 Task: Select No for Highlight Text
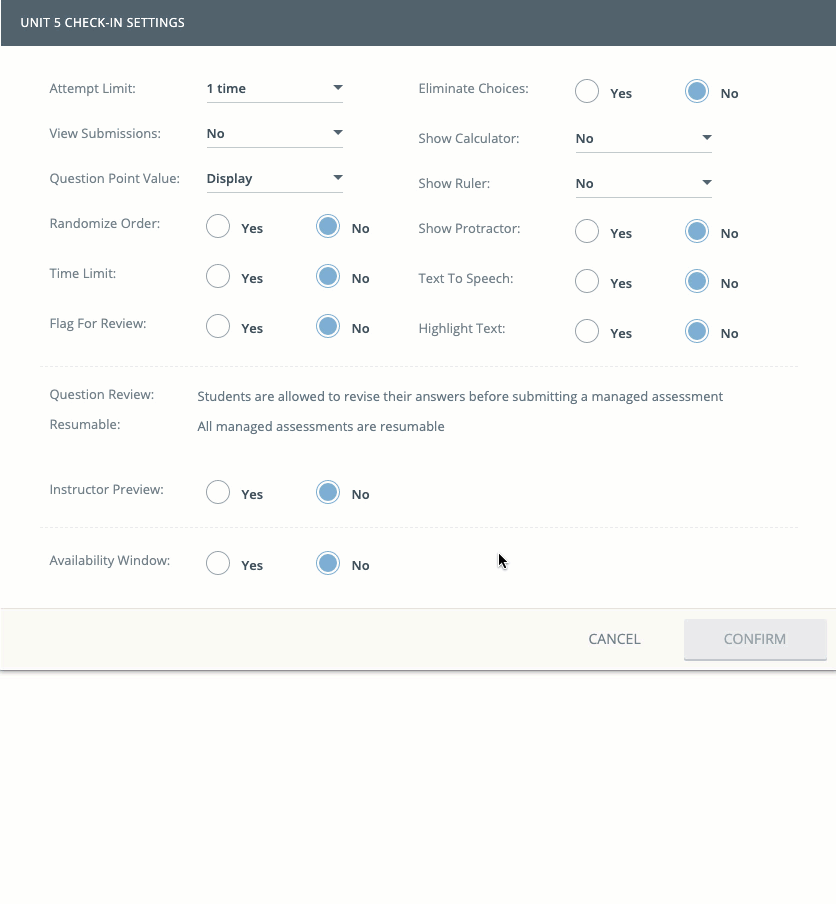(697, 332)
